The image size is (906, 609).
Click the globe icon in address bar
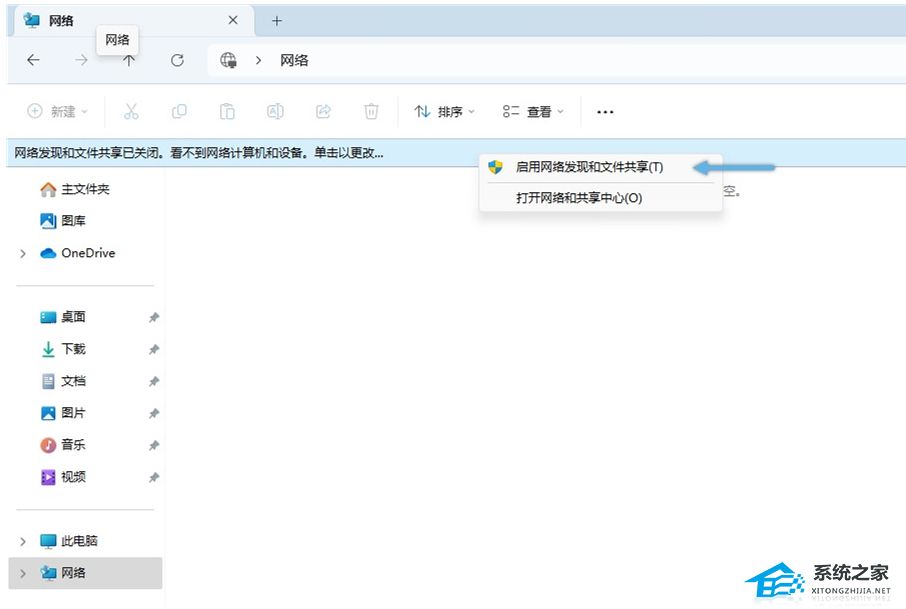[x=228, y=60]
